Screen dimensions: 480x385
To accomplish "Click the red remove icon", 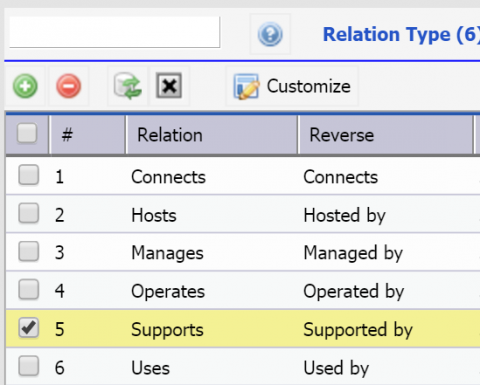I will pos(68,86).
